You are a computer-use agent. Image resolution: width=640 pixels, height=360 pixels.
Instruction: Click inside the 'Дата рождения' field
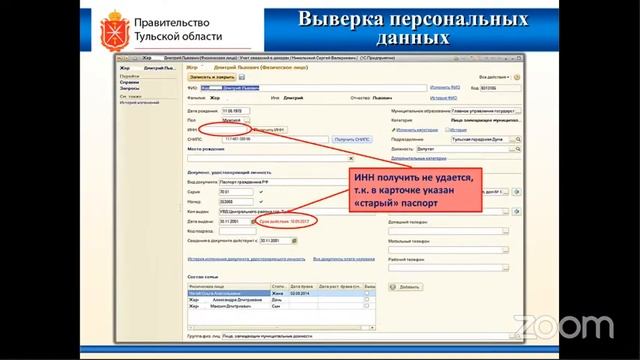coord(235,111)
